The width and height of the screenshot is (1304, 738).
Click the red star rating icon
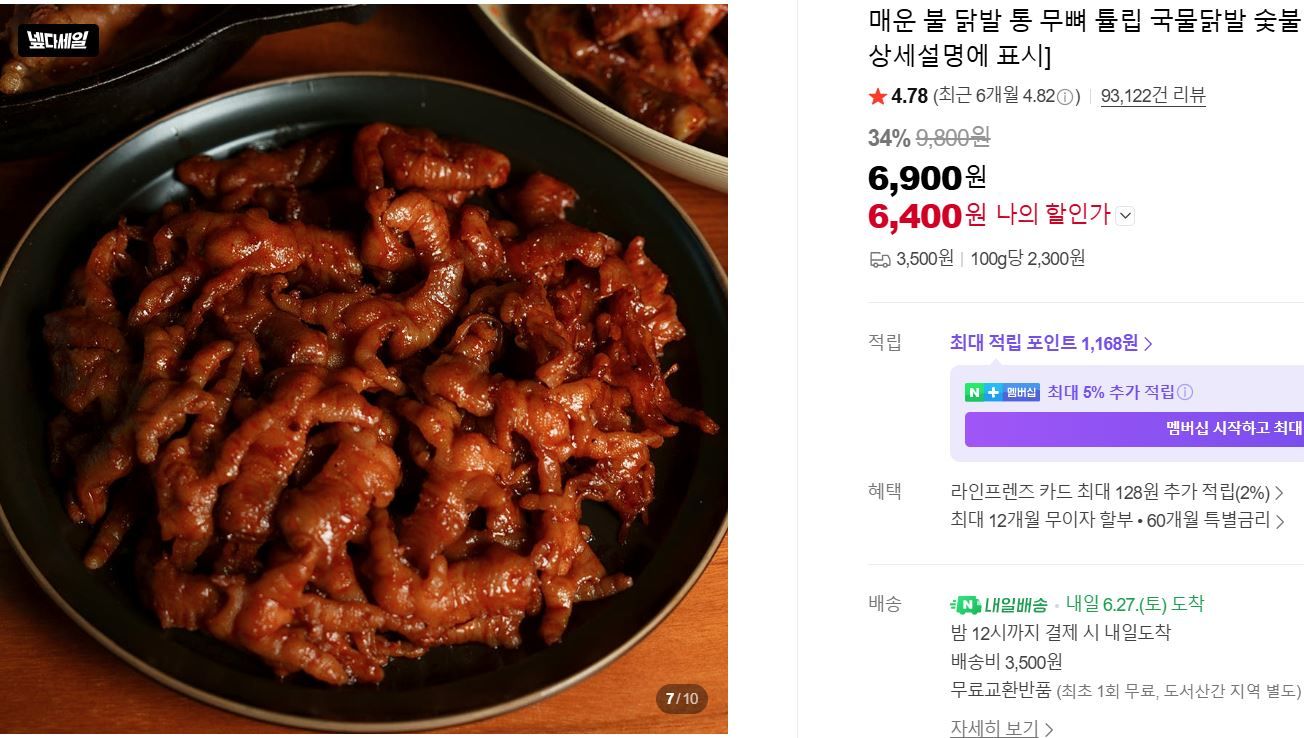[x=878, y=96]
